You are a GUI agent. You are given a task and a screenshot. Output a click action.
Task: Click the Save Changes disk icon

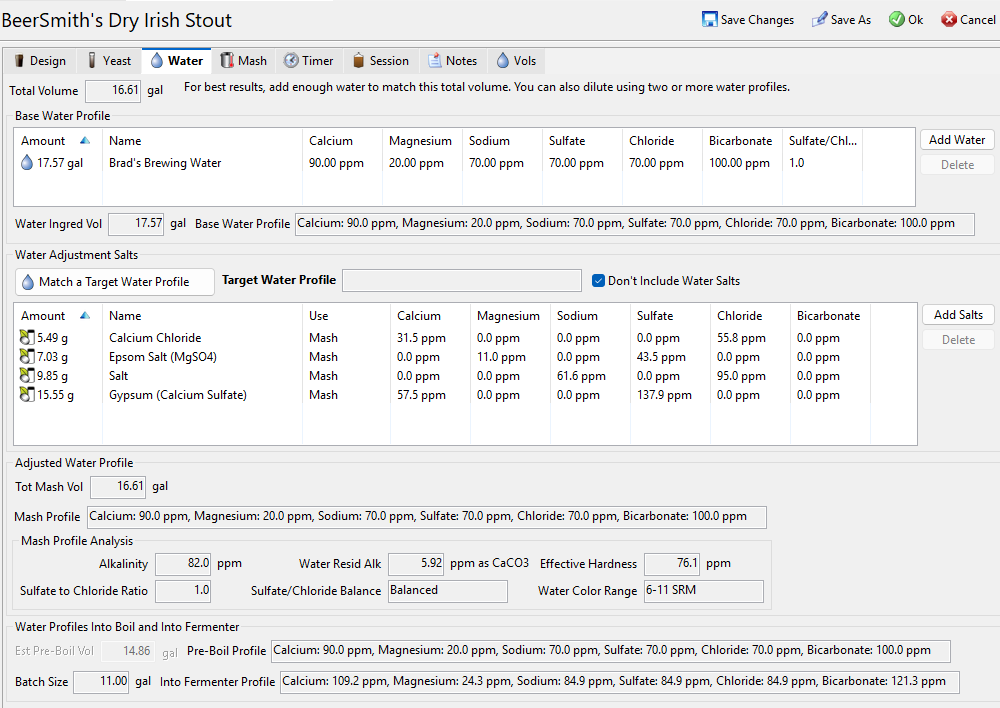click(x=709, y=19)
